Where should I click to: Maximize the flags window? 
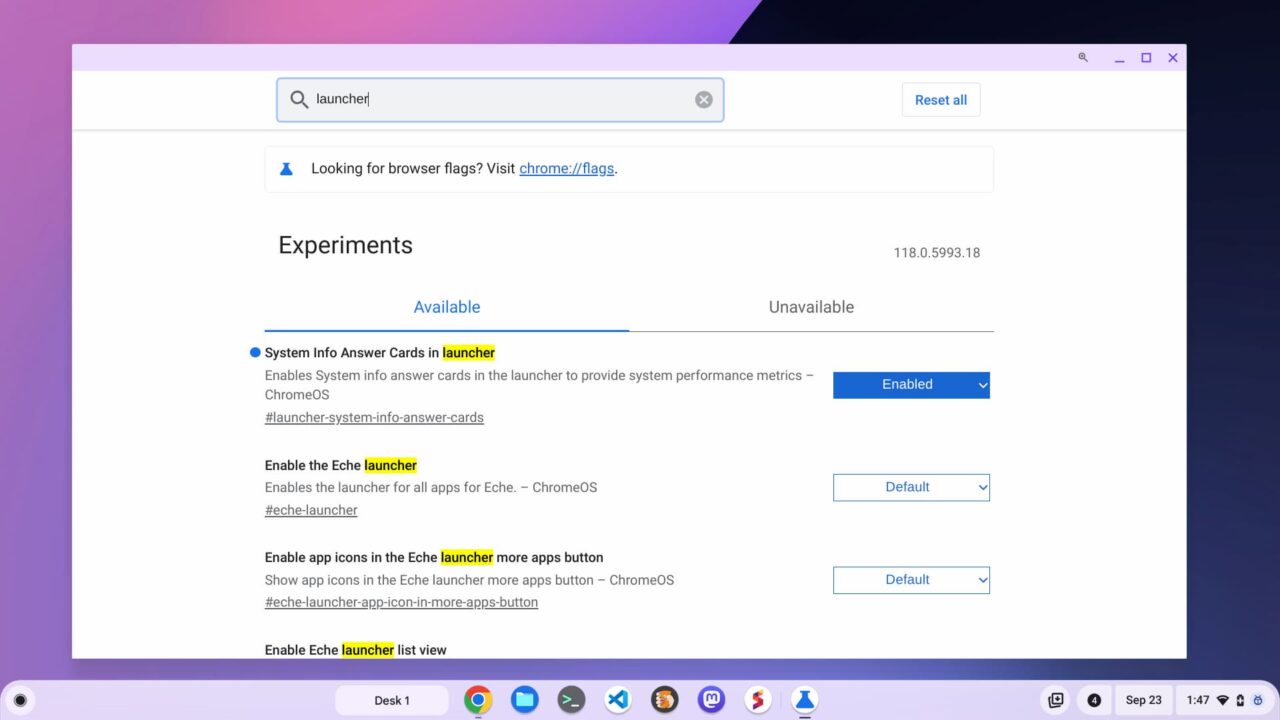pyautogui.click(x=1146, y=58)
